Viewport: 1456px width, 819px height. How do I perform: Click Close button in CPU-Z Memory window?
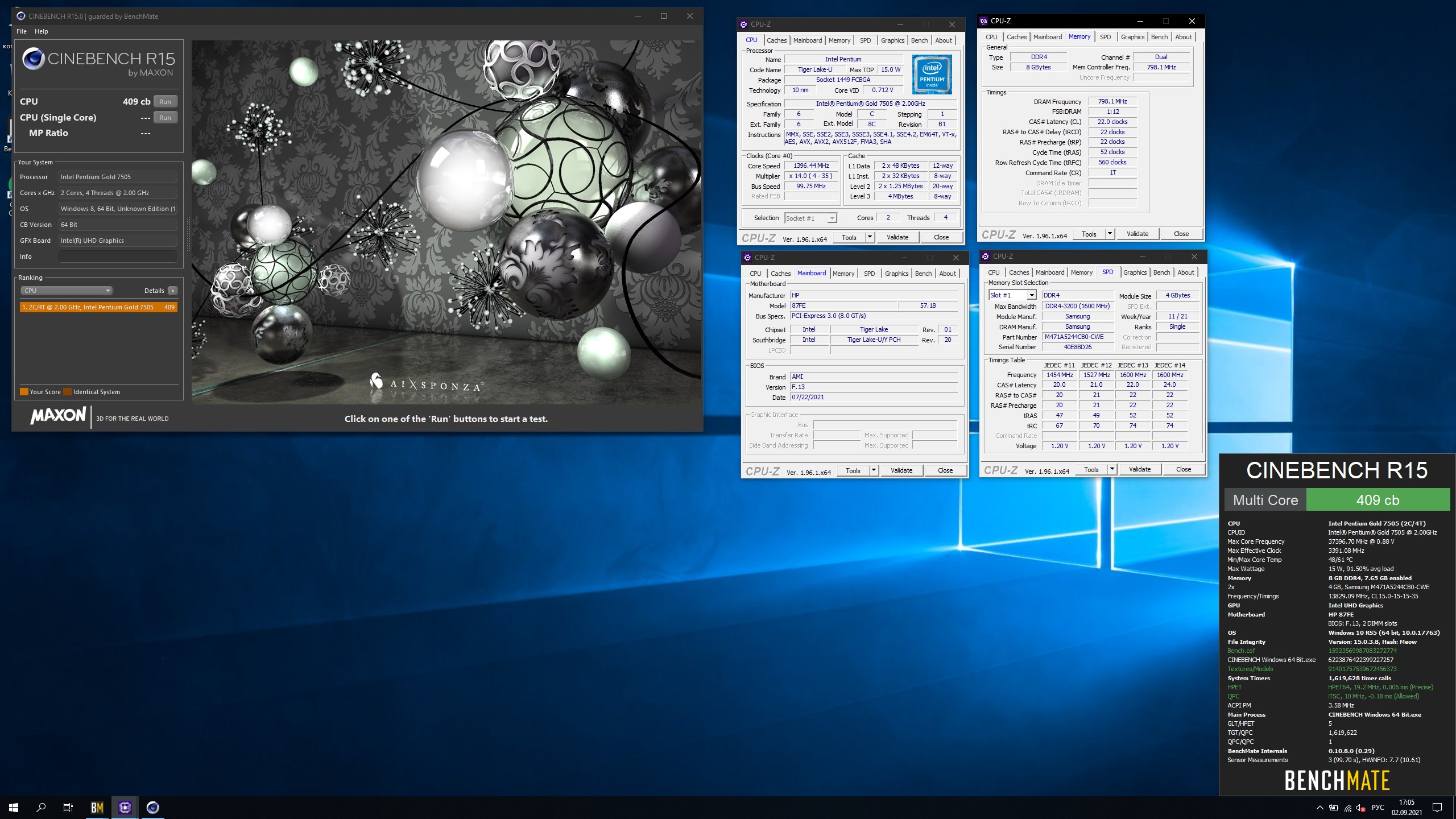[x=1181, y=234]
